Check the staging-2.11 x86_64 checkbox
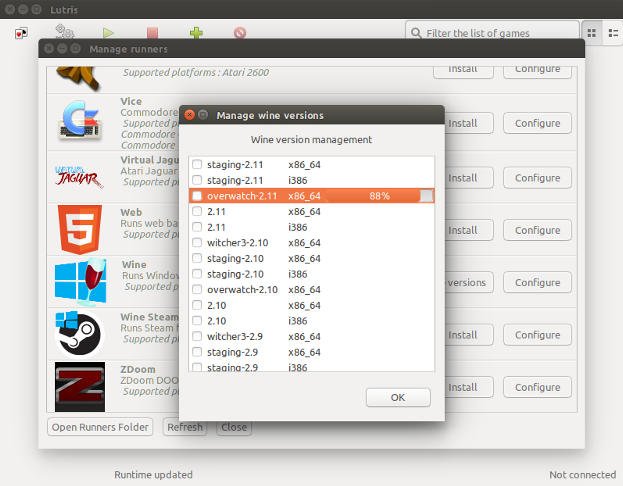Viewport: 623px width, 486px height. click(197, 164)
